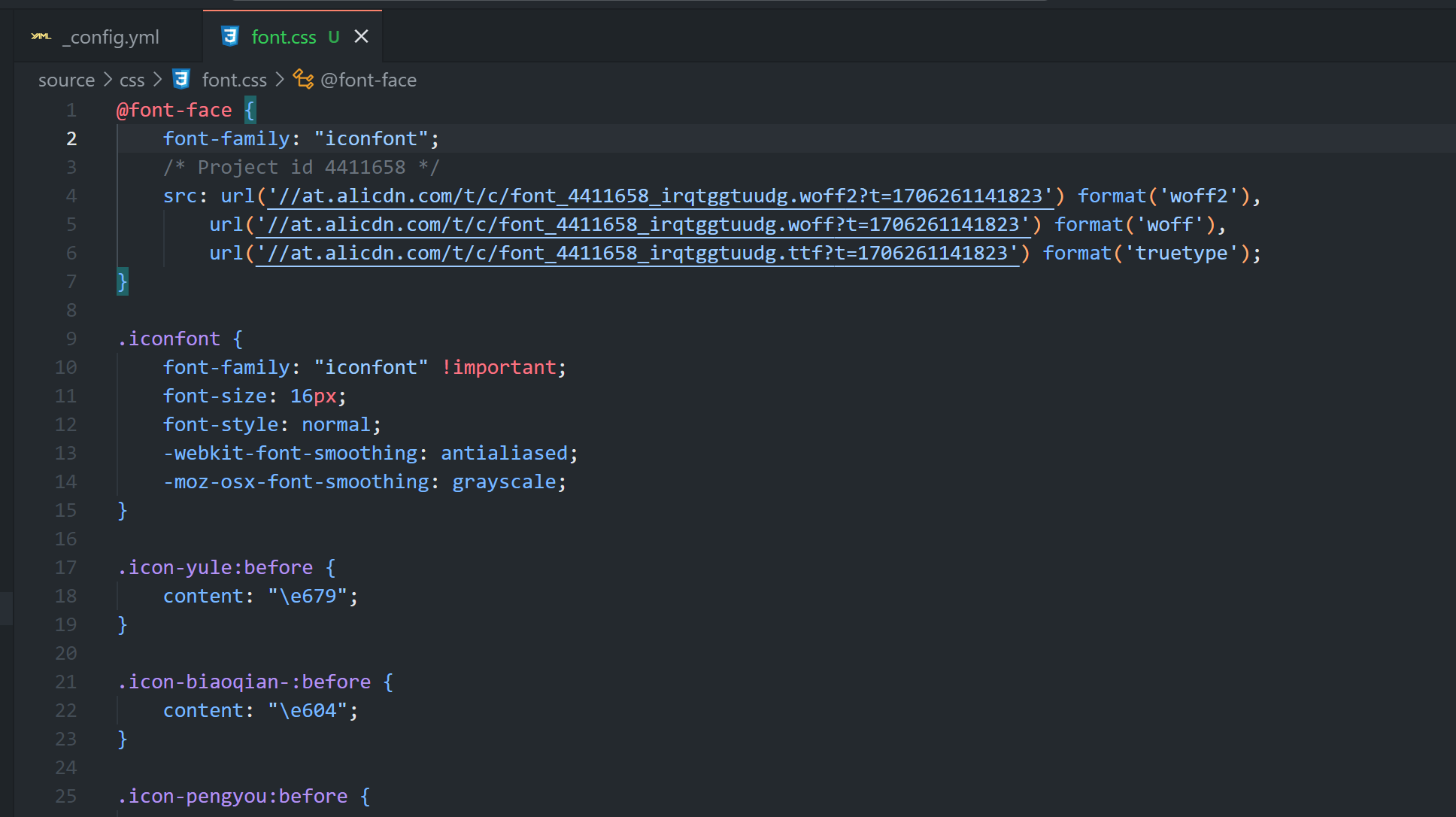This screenshot has width=1456, height=817.
Task: Click the '@font-face' rule text on line 1
Action: [x=174, y=110]
